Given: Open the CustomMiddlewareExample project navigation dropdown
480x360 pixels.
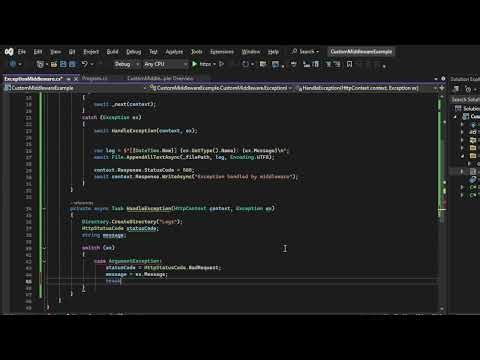Looking at the screenshot, I should pos(75,88).
